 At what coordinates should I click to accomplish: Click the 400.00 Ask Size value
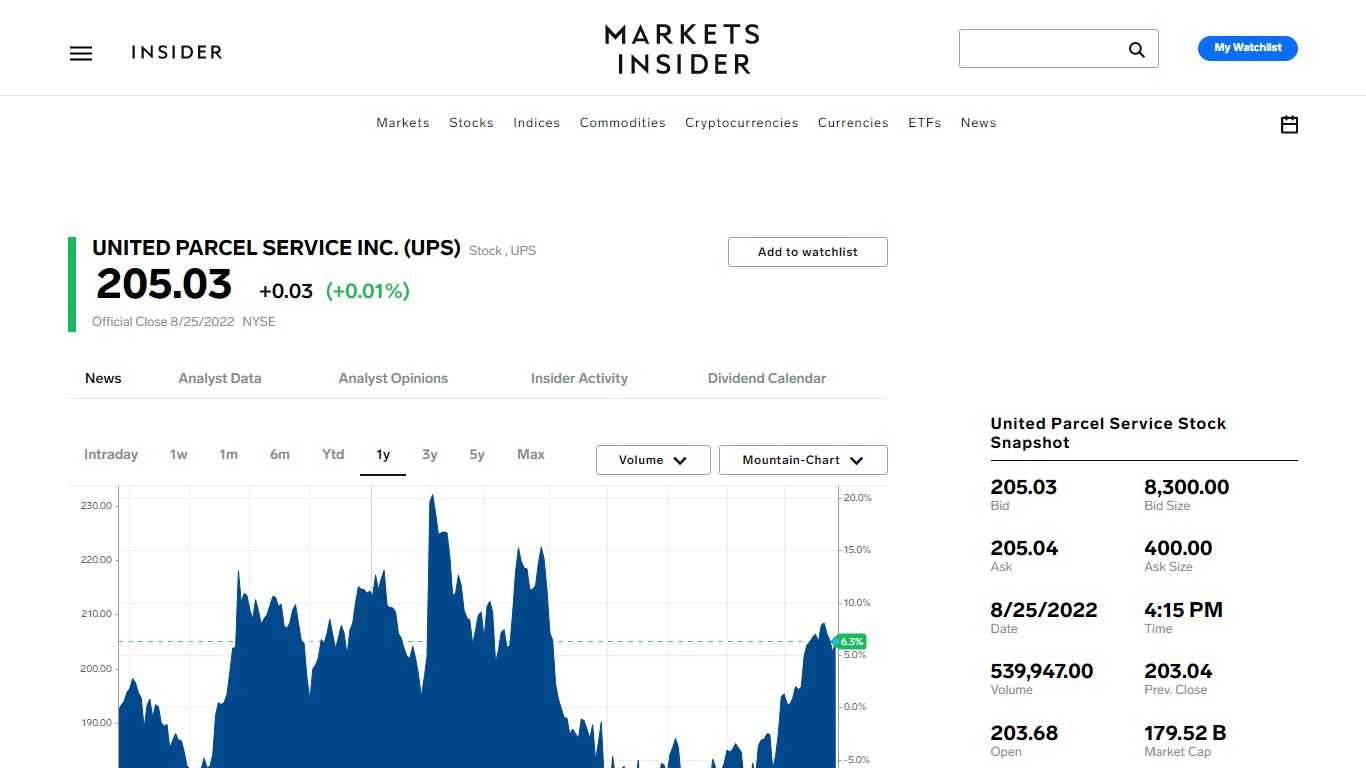pyautogui.click(x=1178, y=548)
